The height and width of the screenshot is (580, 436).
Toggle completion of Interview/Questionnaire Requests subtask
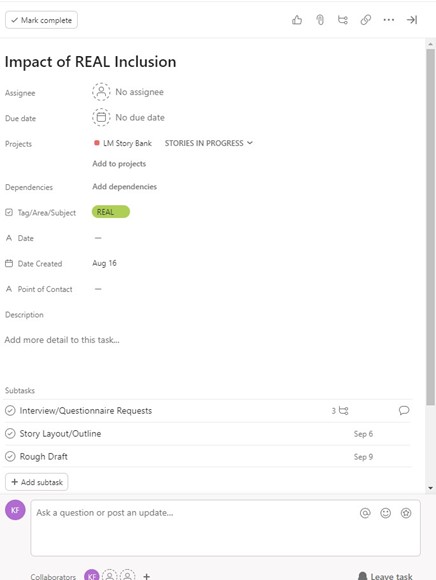tap(10, 411)
